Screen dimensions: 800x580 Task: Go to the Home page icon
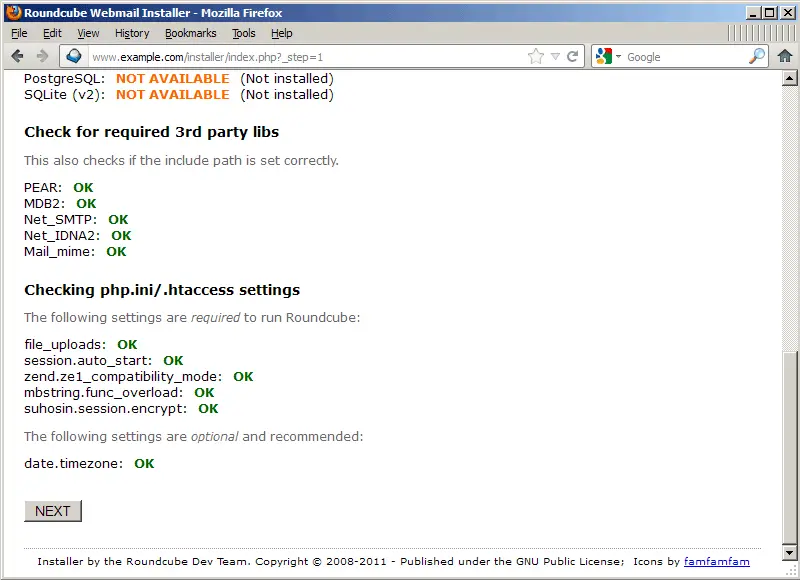point(785,56)
